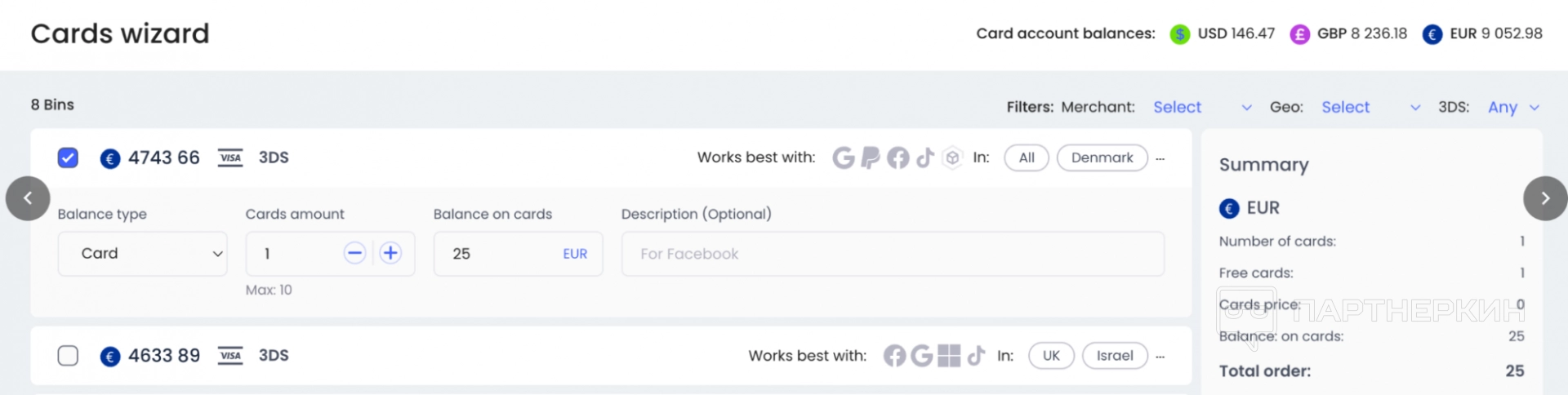Open the Balance type Card dropdown
The width and height of the screenshot is (1568, 395).
point(143,254)
